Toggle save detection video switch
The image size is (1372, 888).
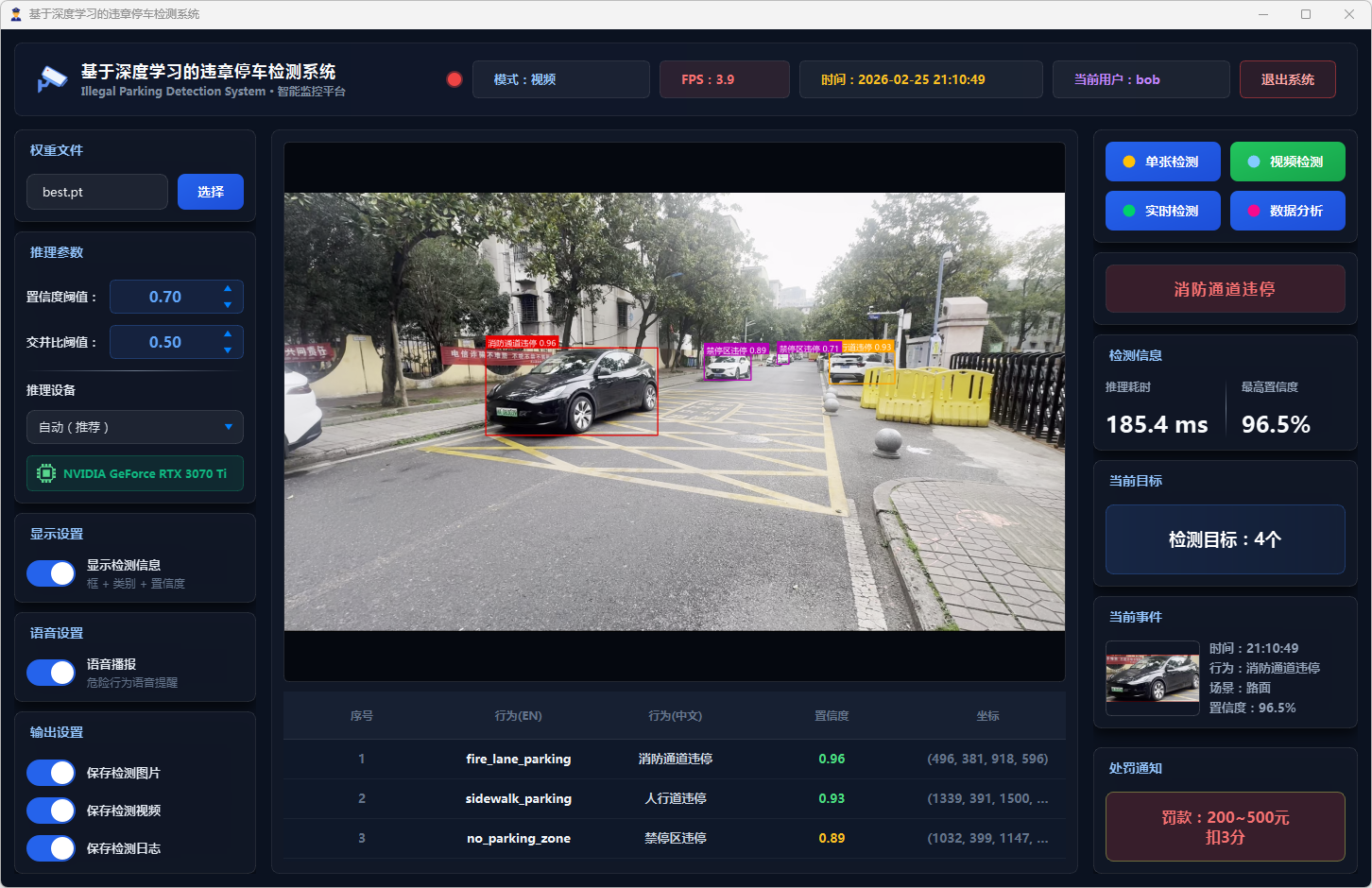coord(51,811)
